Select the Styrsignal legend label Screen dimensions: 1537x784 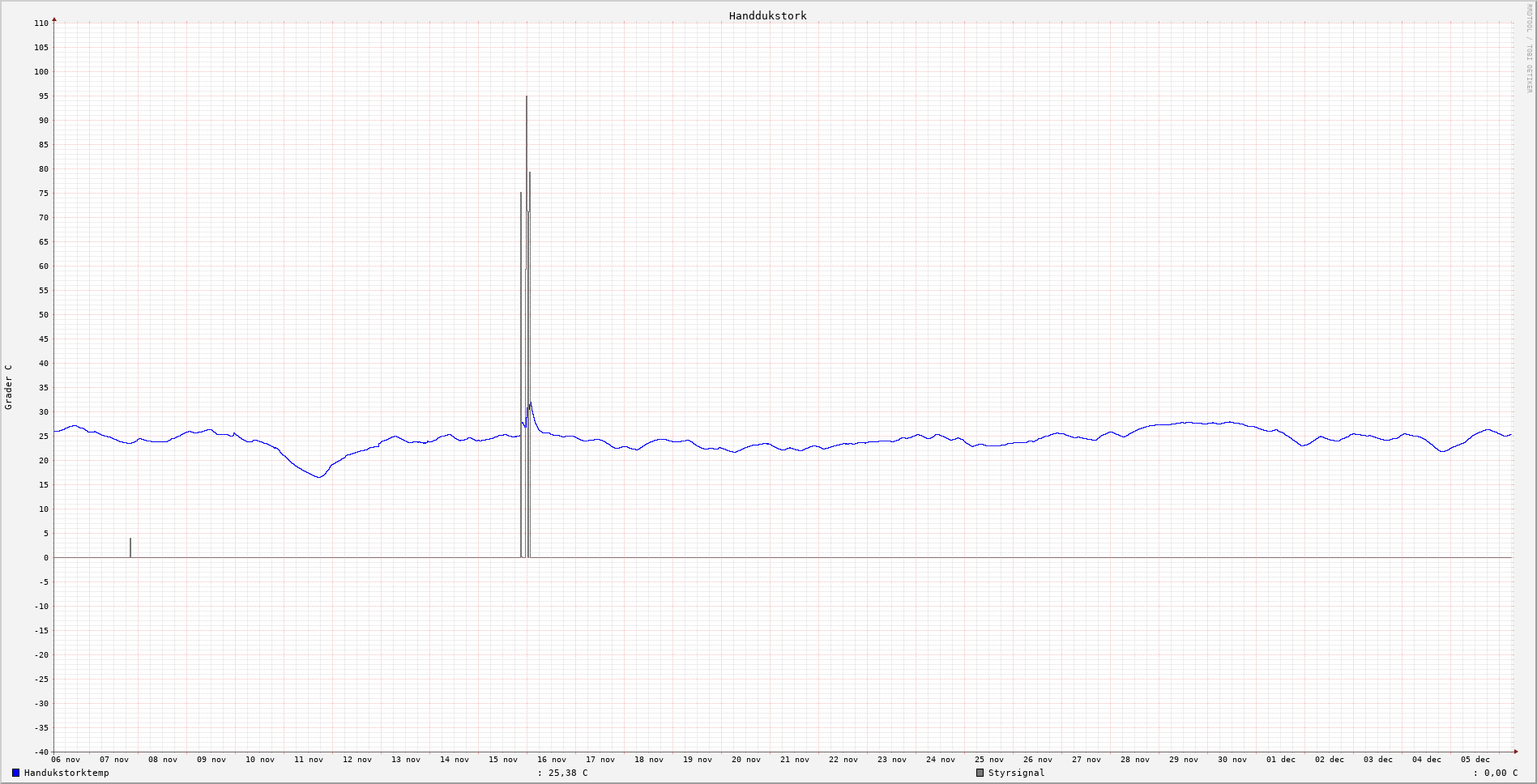click(x=1016, y=773)
